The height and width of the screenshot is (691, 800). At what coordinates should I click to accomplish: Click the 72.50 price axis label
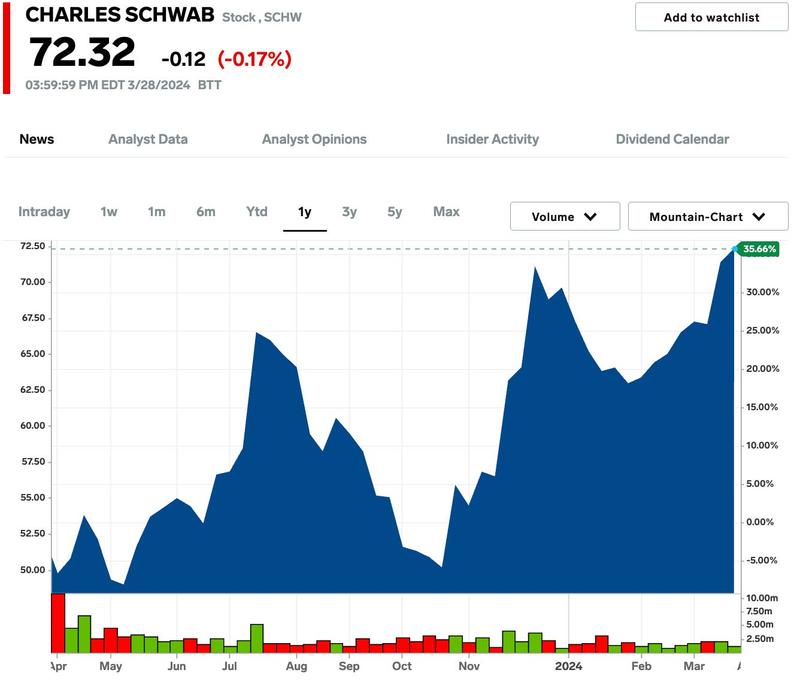point(33,246)
